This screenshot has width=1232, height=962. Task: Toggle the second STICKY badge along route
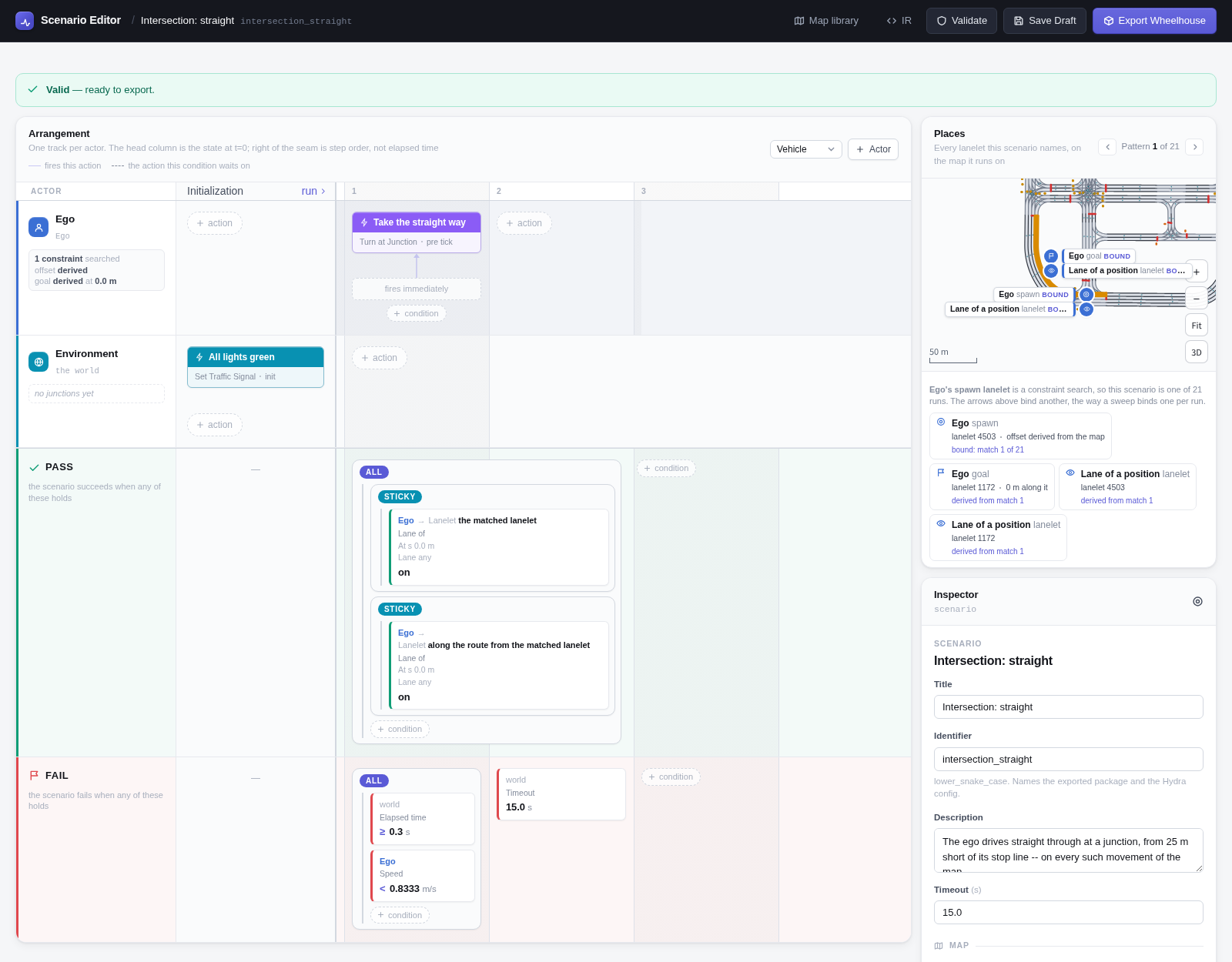pos(400,610)
